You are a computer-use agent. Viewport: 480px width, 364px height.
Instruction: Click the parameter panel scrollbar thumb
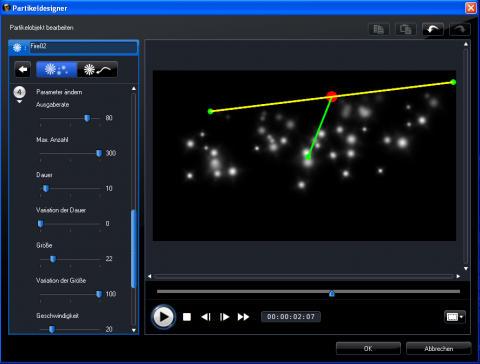click(134, 249)
